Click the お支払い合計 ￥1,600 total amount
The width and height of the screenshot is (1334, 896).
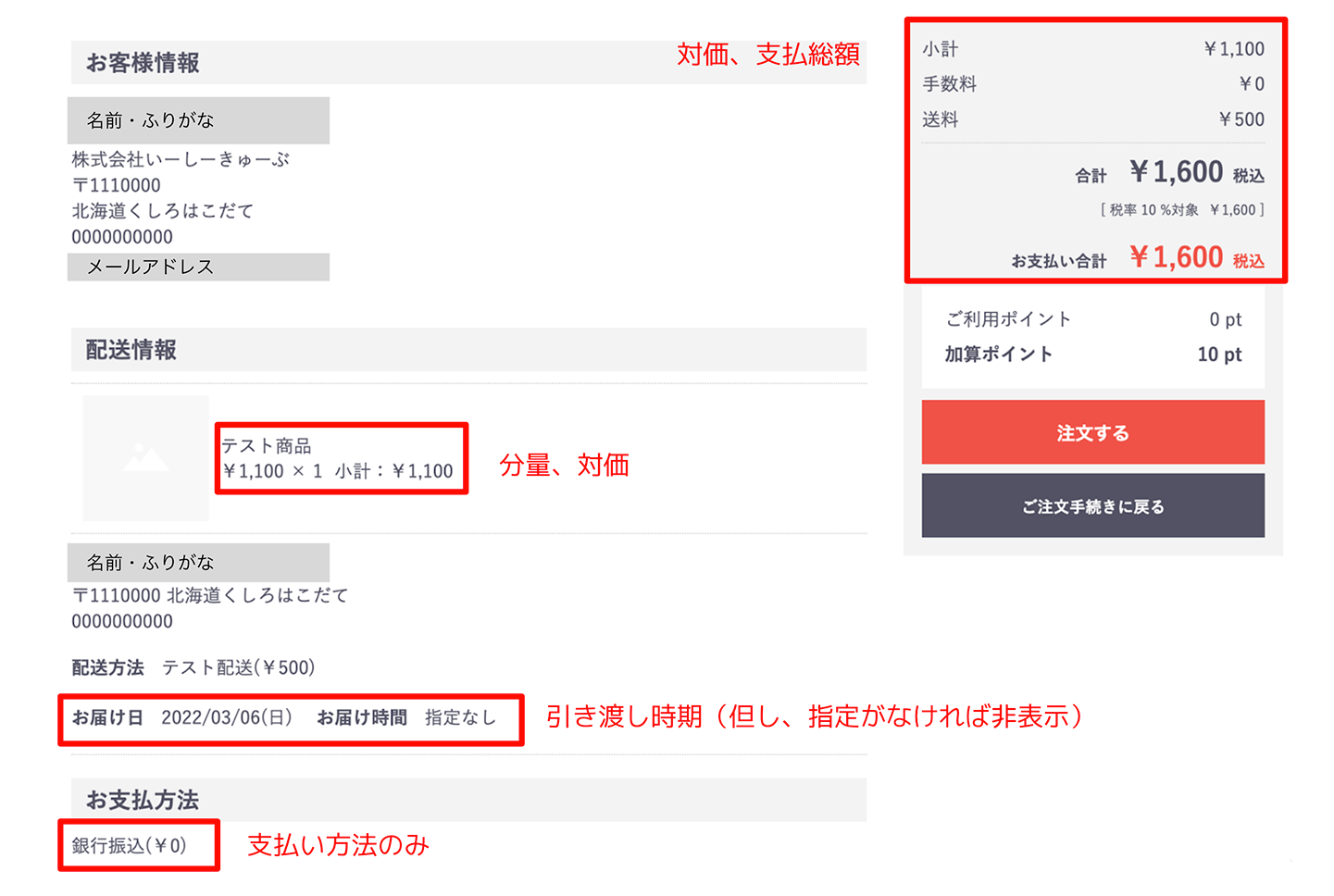tap(1138, 257)
